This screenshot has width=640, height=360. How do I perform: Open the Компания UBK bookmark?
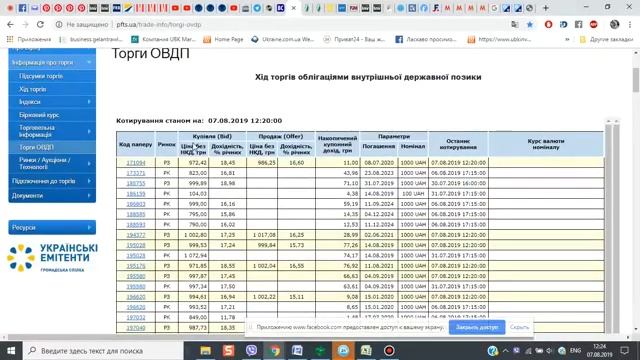[163, 40]
